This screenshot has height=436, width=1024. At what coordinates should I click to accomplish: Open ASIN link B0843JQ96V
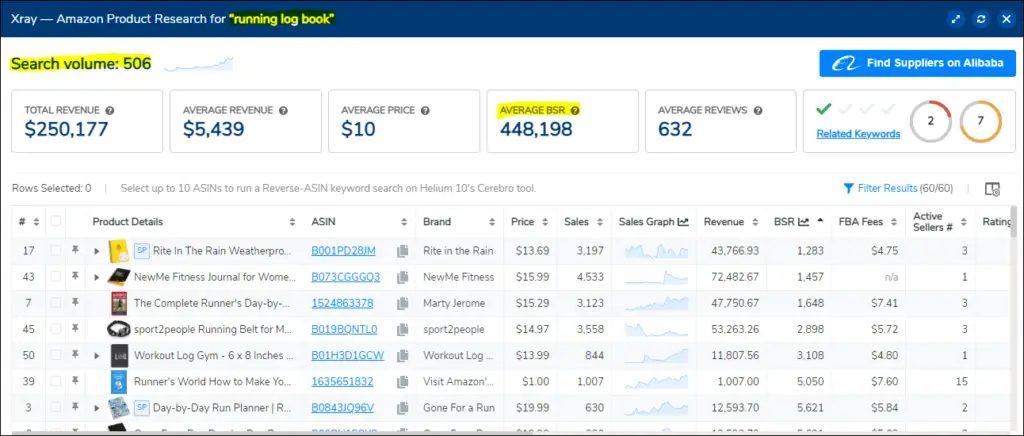pyautogui.click(x=342, y=407)
